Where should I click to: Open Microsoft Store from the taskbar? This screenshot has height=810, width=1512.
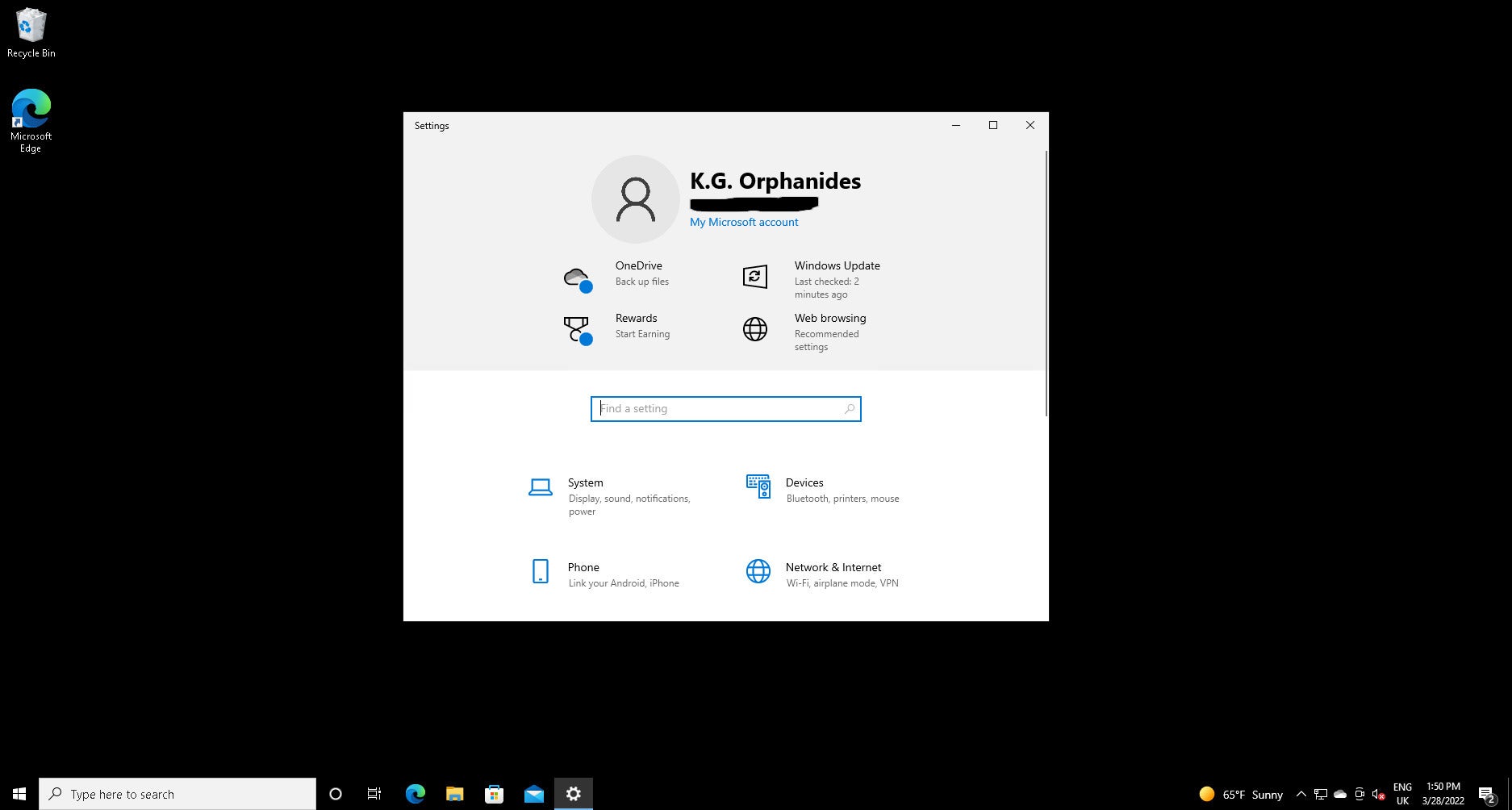tap(494, 794)
